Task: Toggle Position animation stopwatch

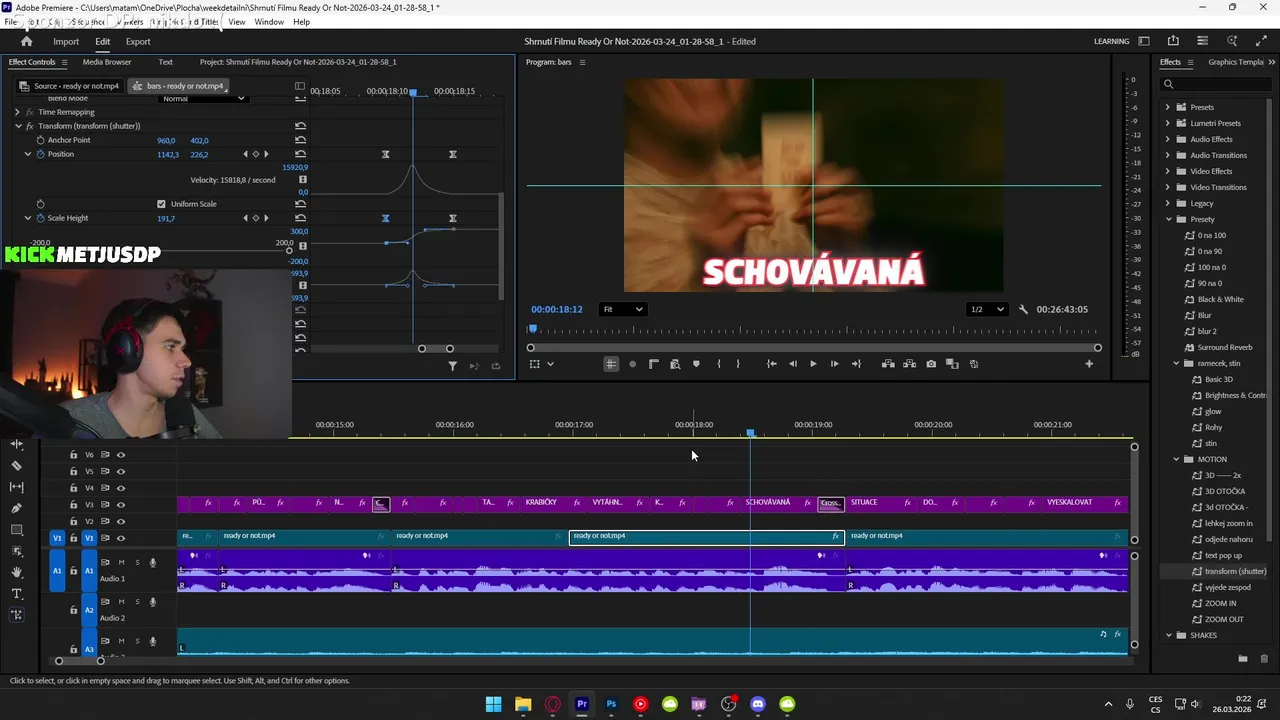Action: 41,154
